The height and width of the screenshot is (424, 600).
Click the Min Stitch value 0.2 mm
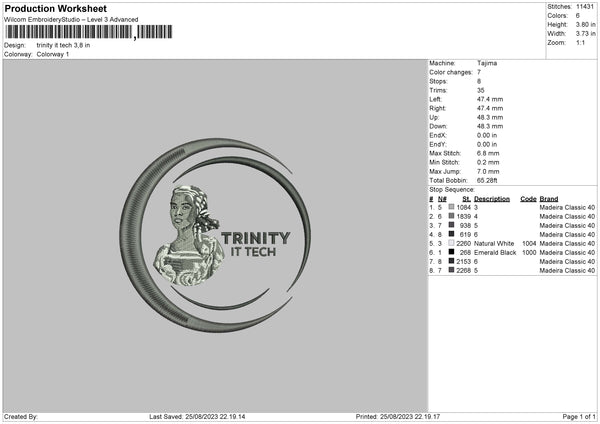coord(488,162)
